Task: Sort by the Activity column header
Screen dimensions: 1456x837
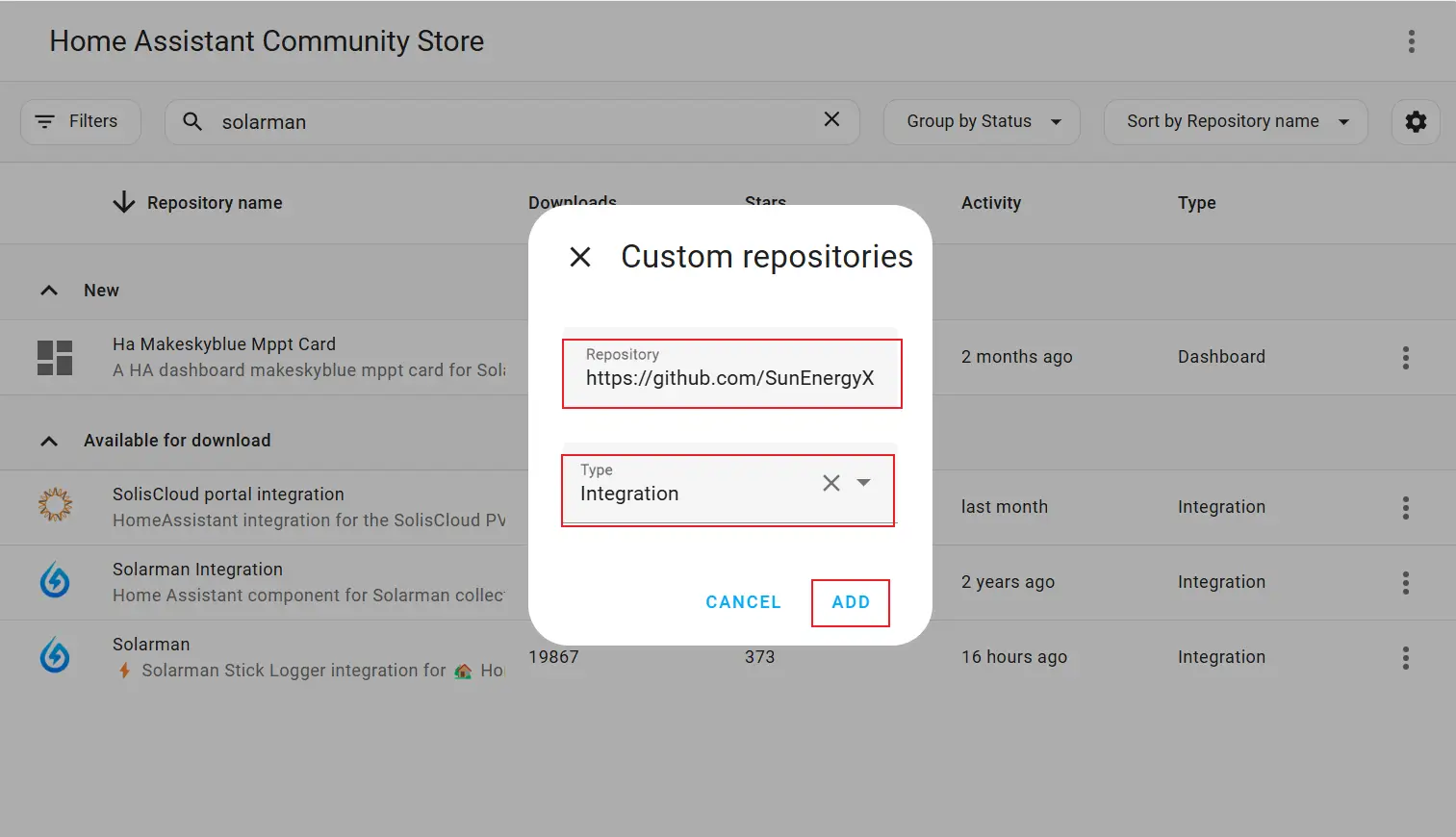Action: (990, 203)
